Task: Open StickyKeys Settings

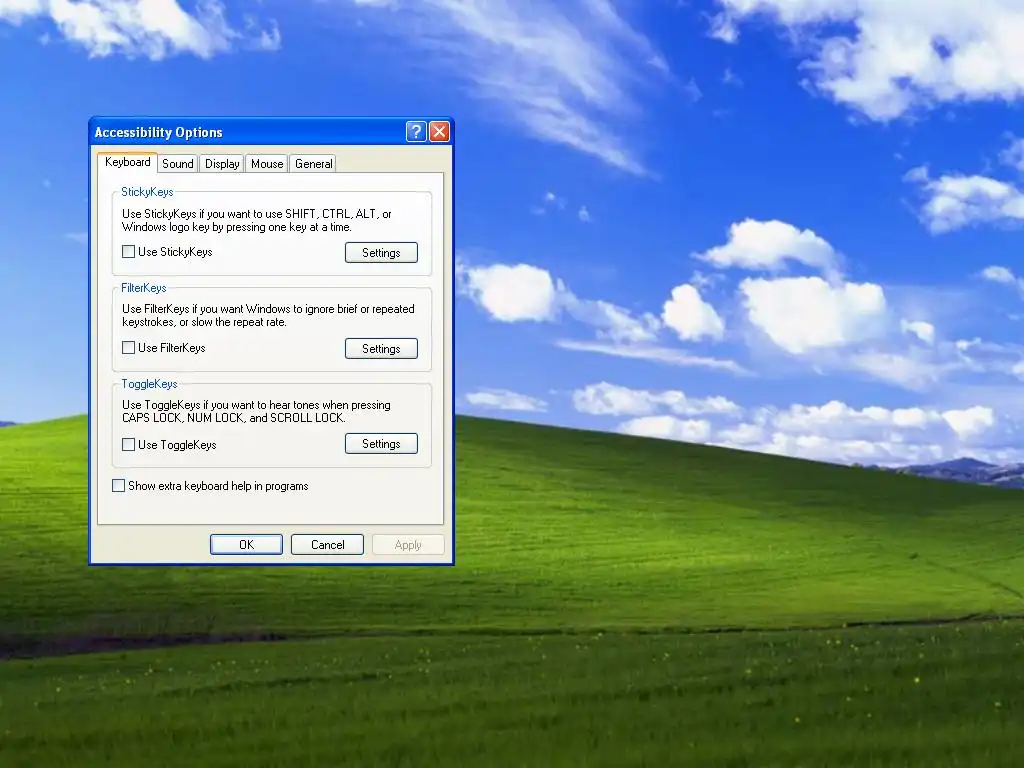Action: [x=381, y=253]
